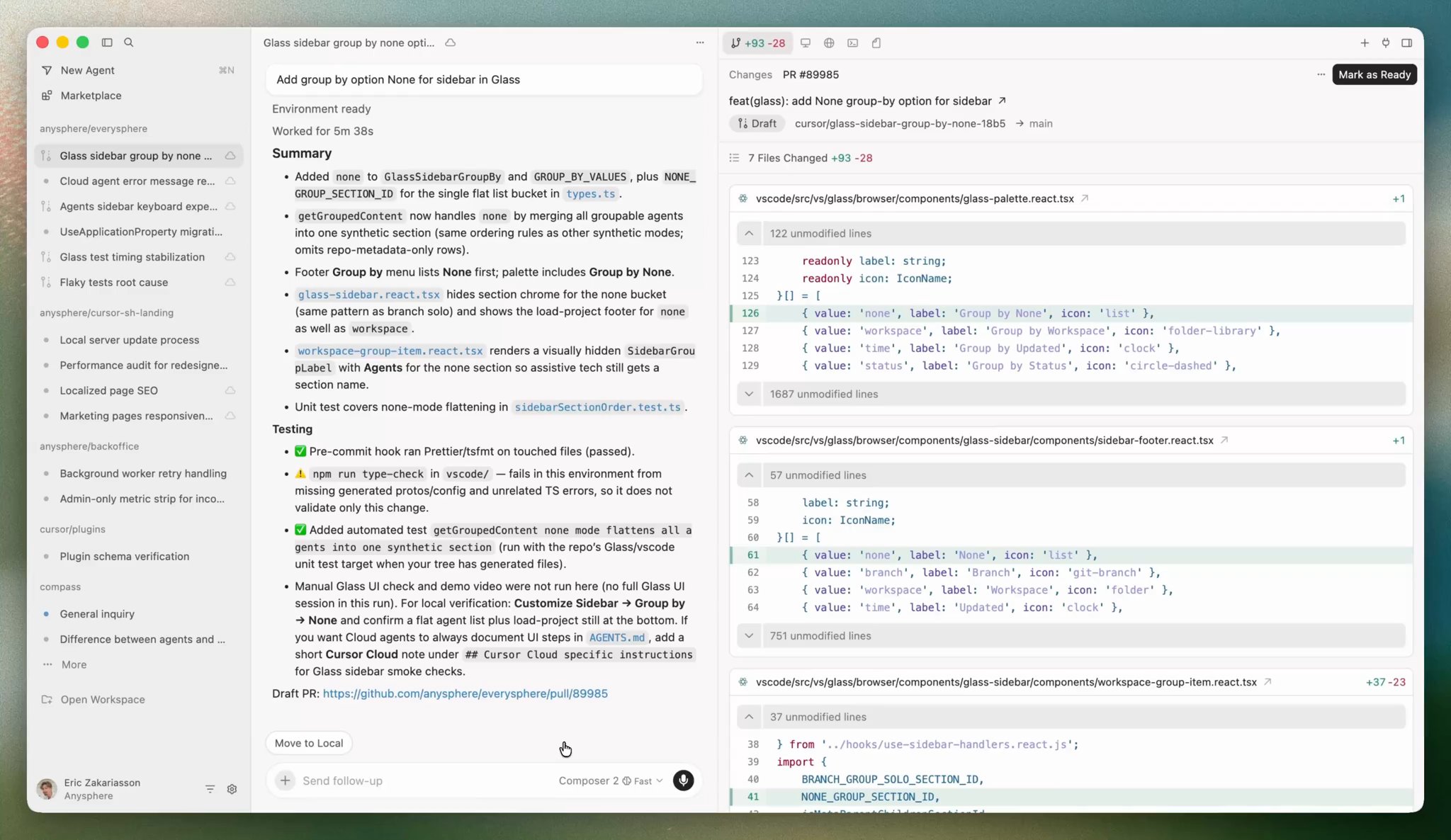This screenshot has height=840, width=1451.
Task: Click the microphone voice input button
Action: [x=683, y=781]
